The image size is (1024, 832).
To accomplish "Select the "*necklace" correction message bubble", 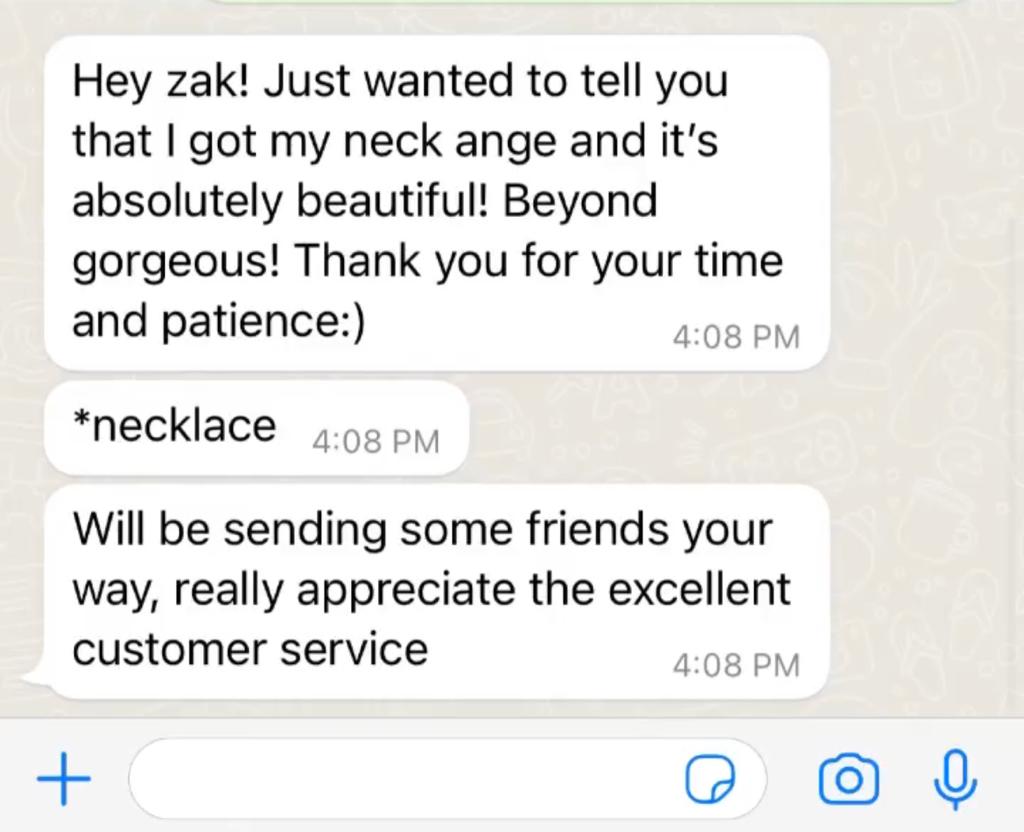I will pos(256,428).
